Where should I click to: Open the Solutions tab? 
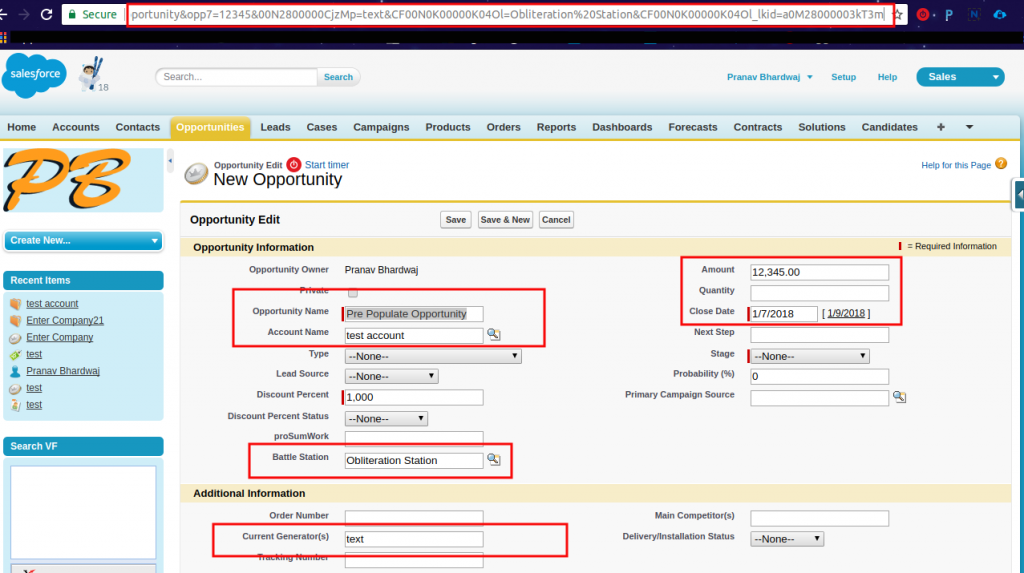tap(822, 127)
